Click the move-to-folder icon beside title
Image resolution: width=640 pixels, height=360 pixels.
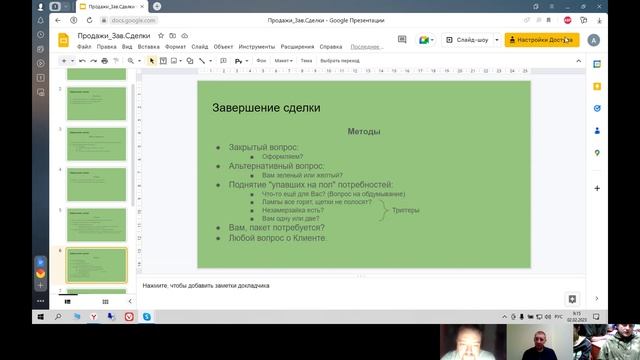[x=173, y=36]
